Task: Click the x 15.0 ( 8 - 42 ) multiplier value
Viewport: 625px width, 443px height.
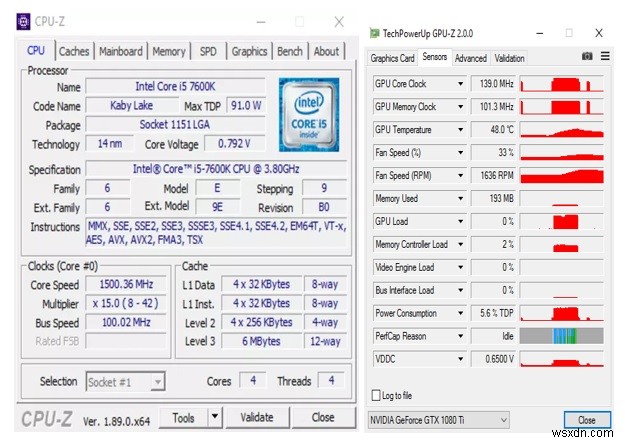Action: click(126, 303)
